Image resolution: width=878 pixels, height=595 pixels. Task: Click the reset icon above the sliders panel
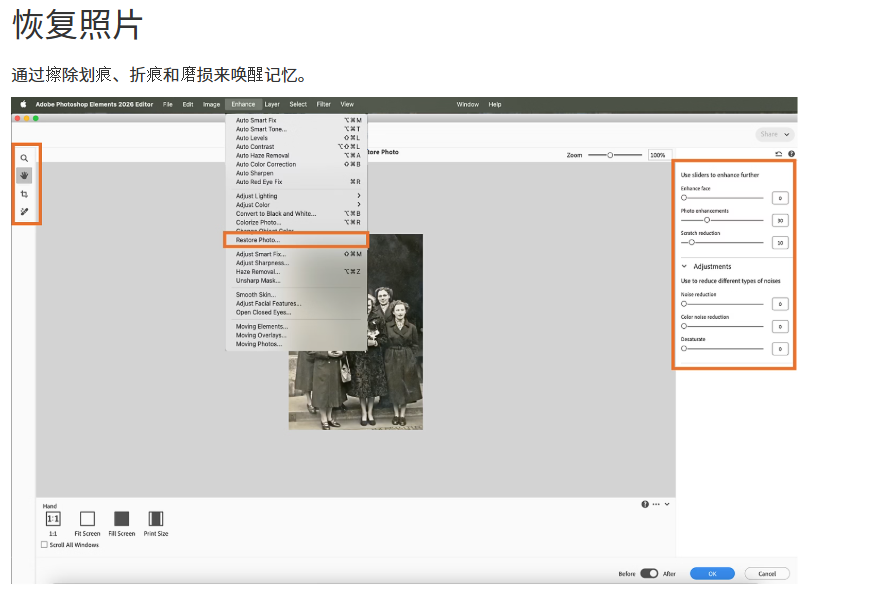tap(779, 155)
